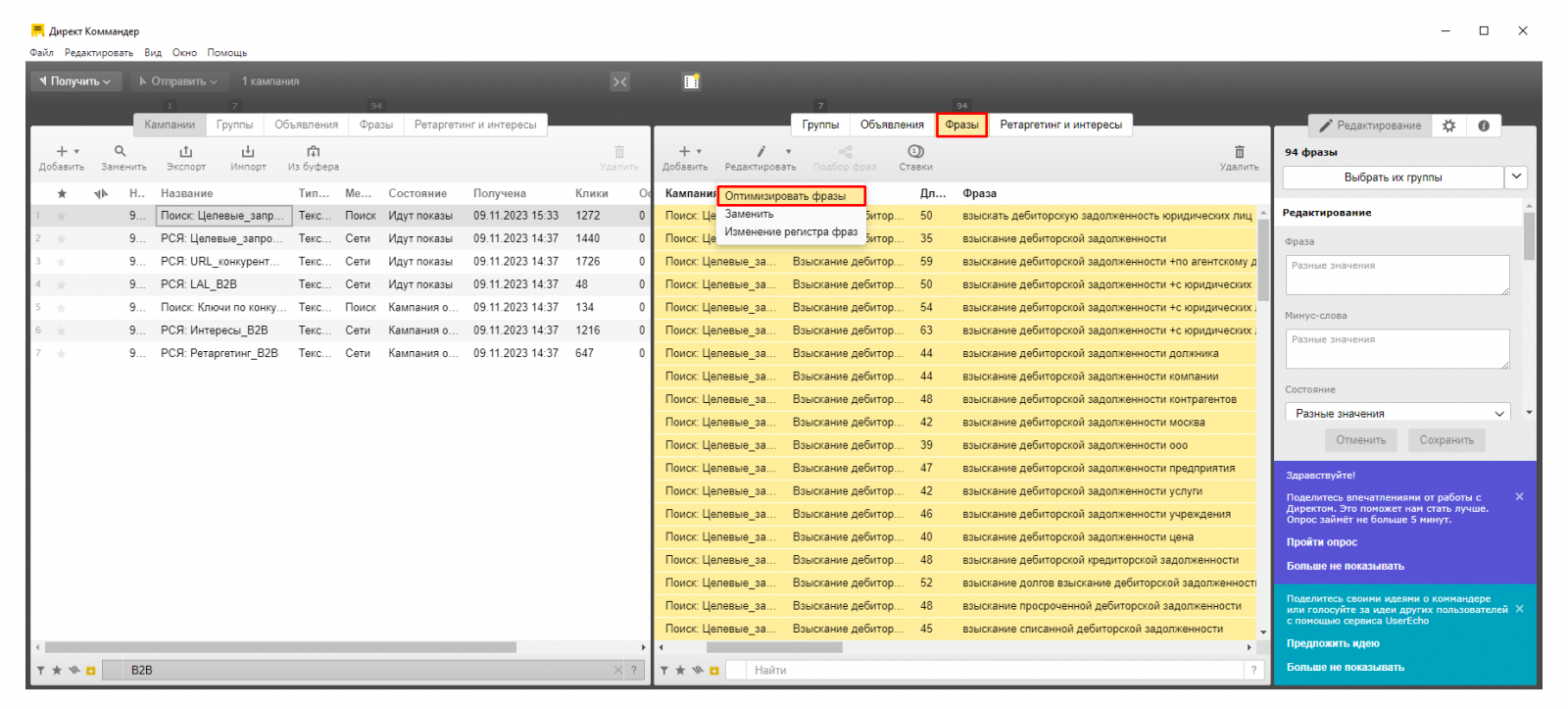Click the Заменить magnifier icon in campaigns toolbar
Viewport: 1568px width, 709px height.
pos(121,152)
